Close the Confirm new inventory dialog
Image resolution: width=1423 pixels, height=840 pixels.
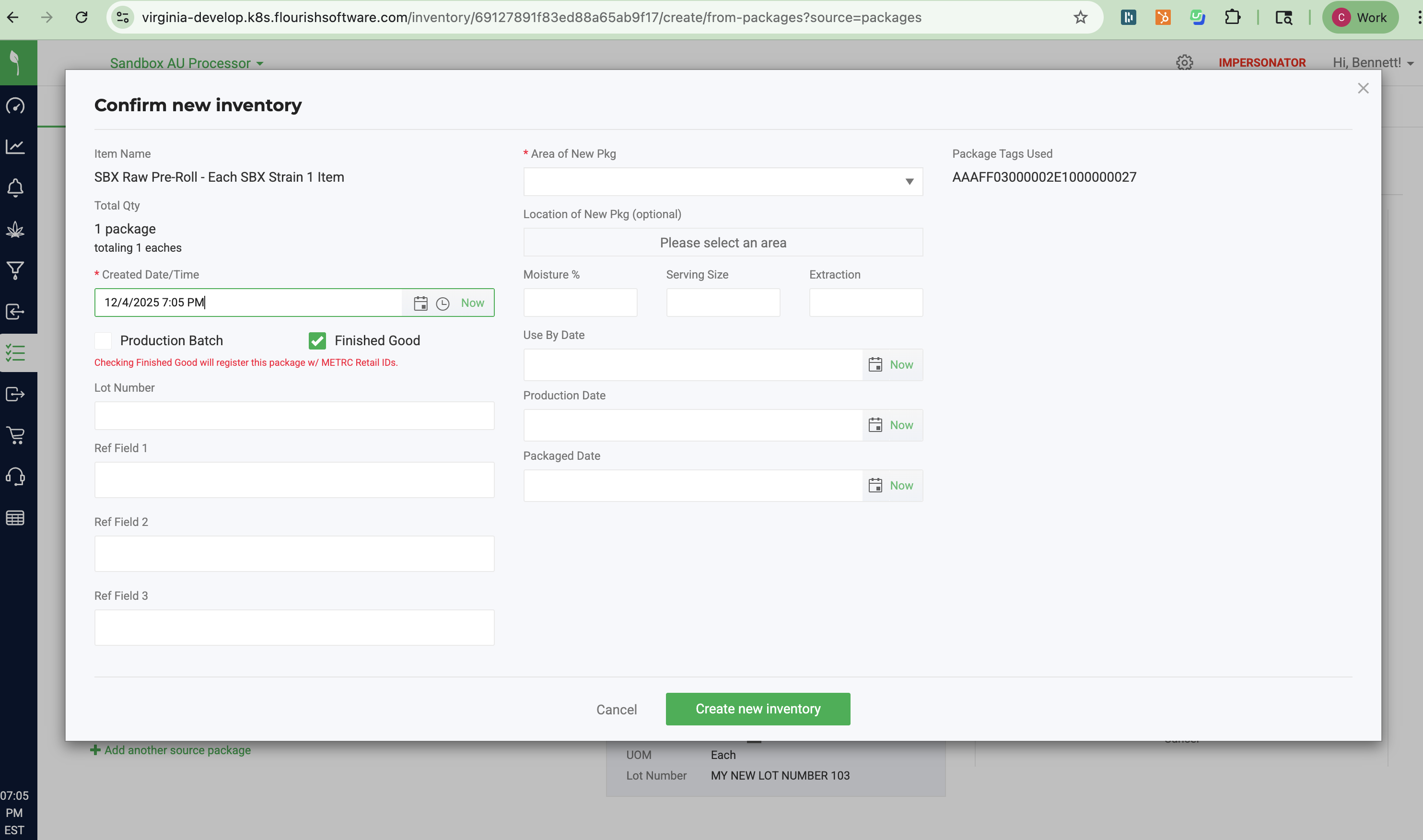click(x=1363, y=88)
